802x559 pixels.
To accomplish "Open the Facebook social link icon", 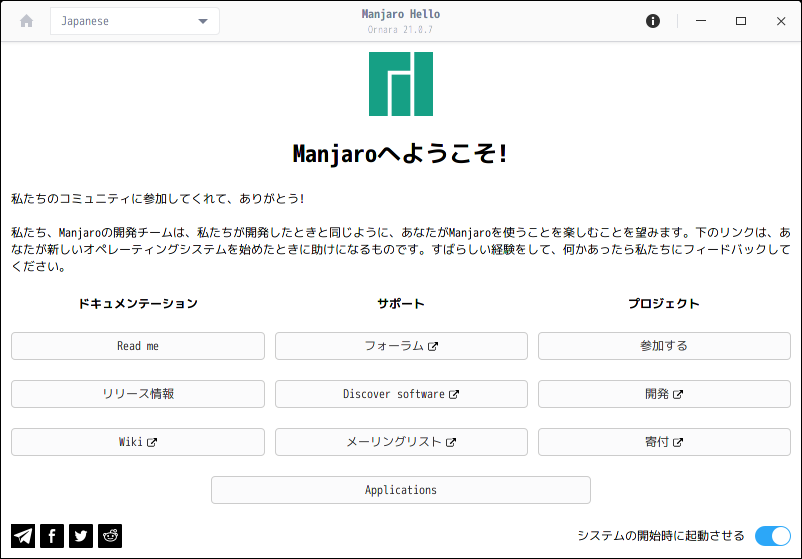I will (x=52, y=536).
